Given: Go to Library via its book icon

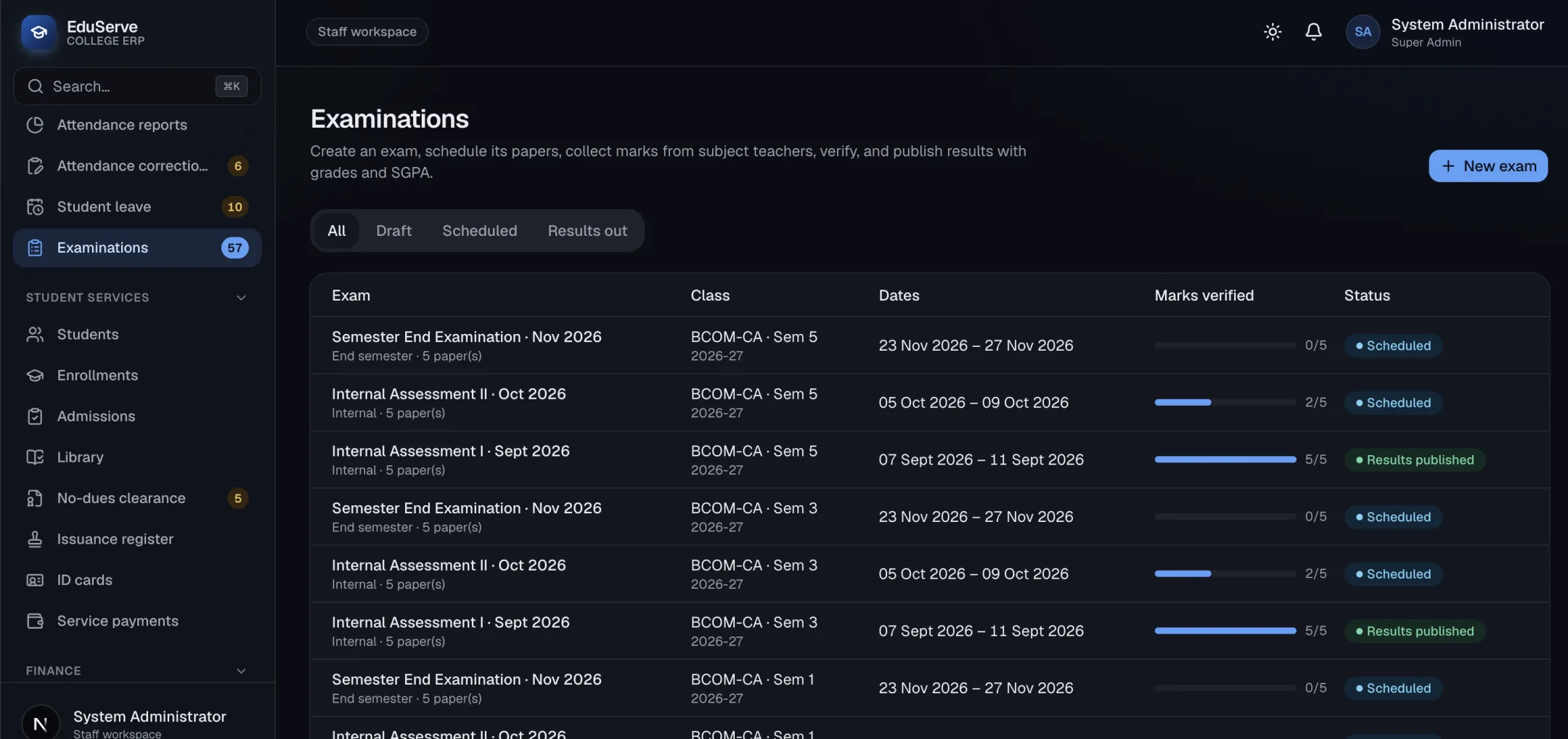Looking at the screenshot, I should [x=35, y=457].
